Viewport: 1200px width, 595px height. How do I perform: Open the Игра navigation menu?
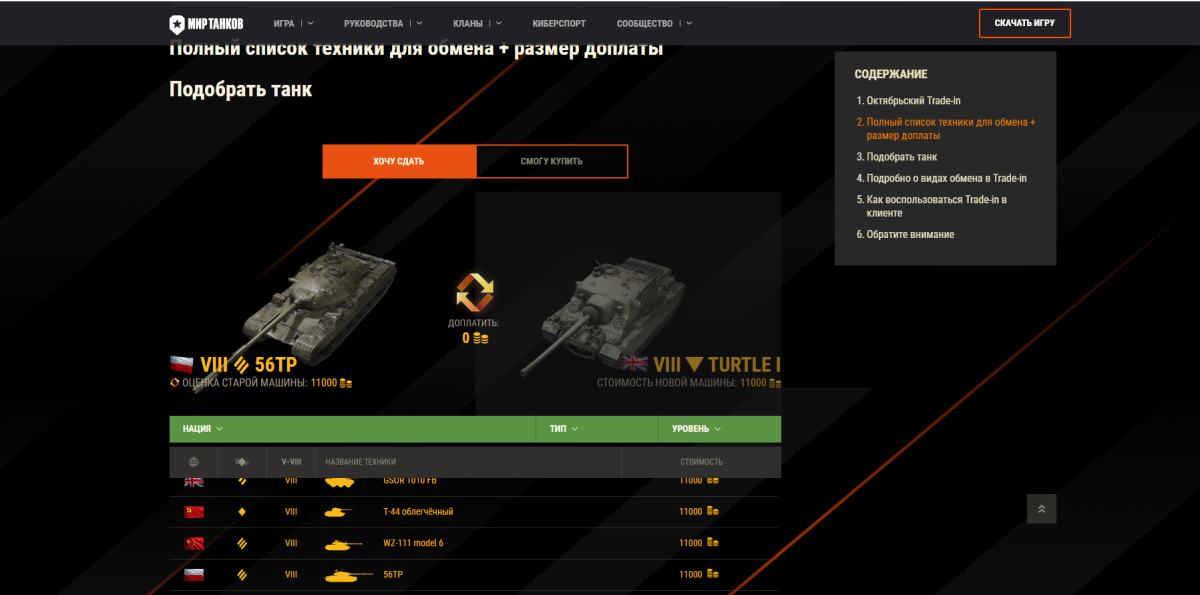(293, 23)
